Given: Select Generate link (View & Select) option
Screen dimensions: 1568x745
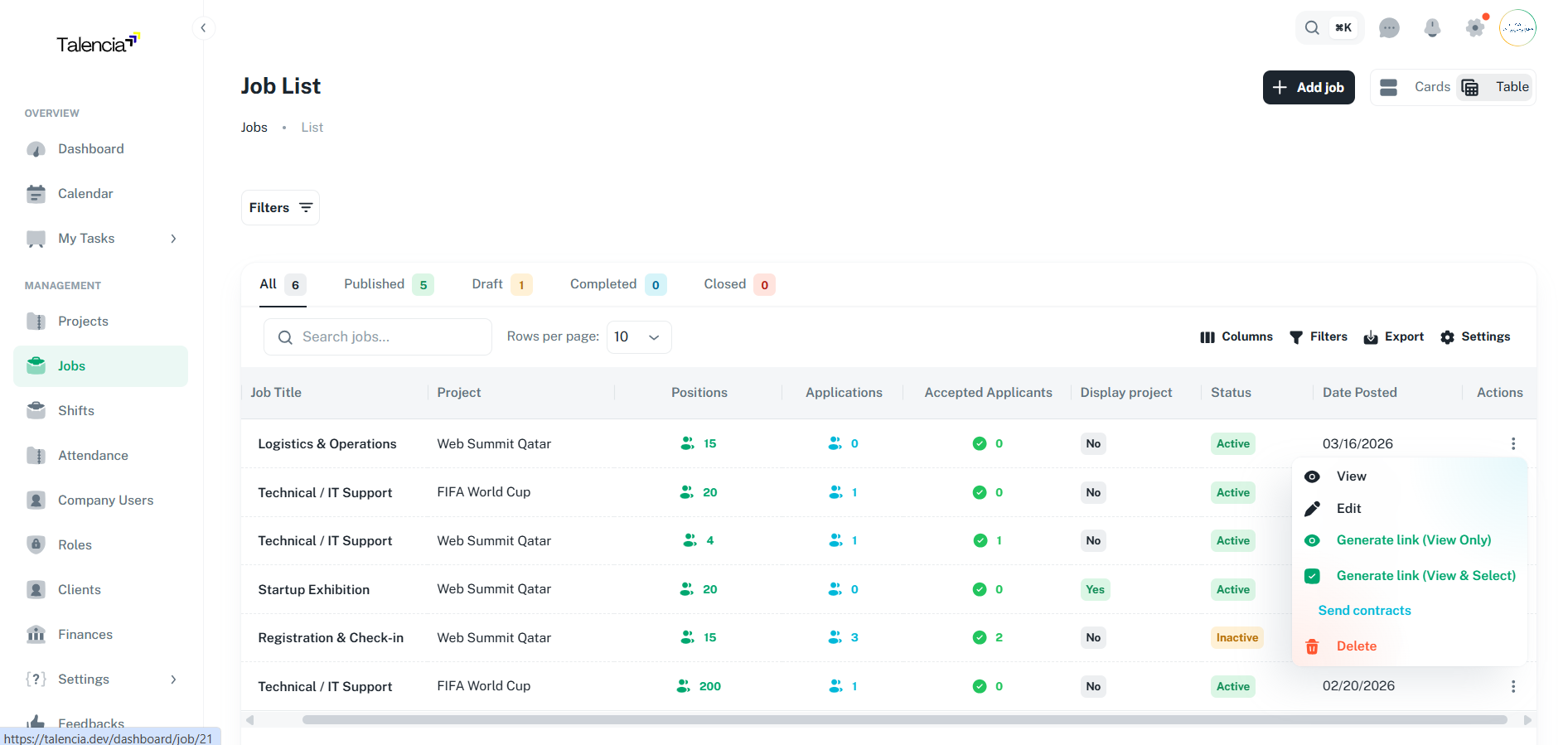Looking at the screenshot, I should pyautogui.click(x=1425, y=576).
